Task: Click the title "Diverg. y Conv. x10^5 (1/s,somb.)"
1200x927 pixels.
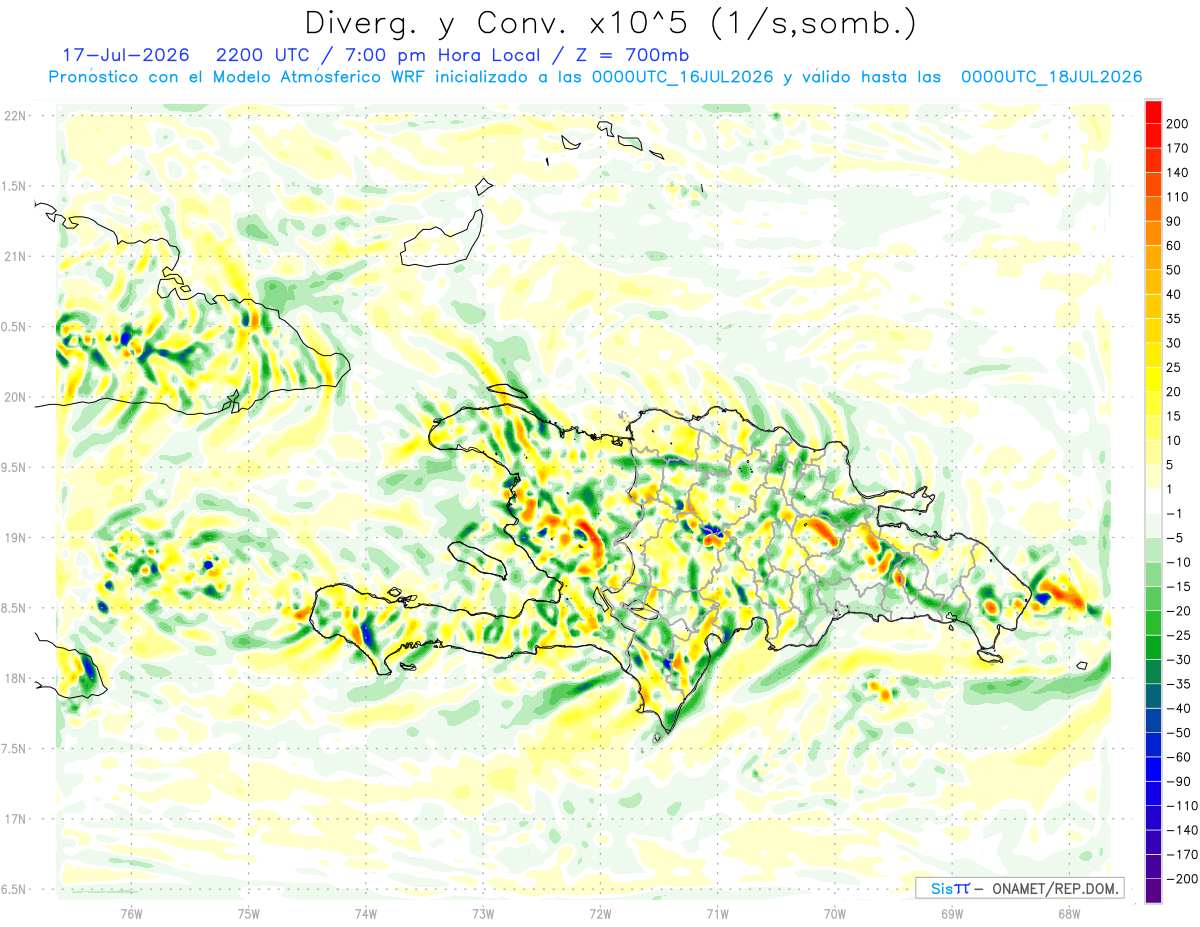Action: click(609, 22)
